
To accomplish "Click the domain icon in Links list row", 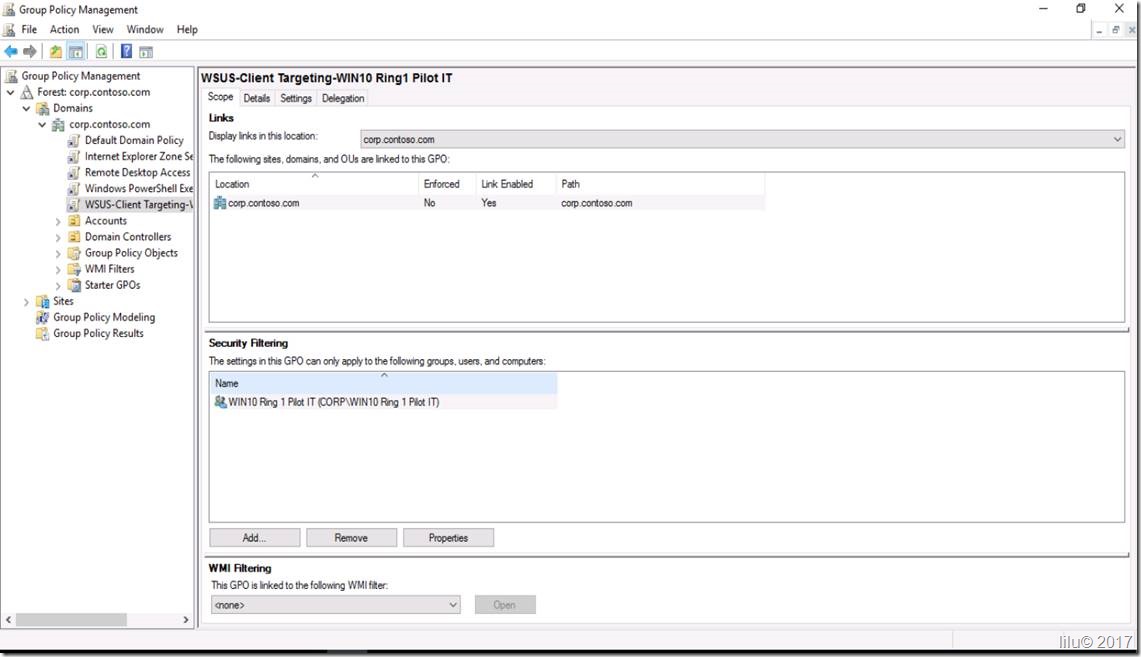I will [220, 203].
